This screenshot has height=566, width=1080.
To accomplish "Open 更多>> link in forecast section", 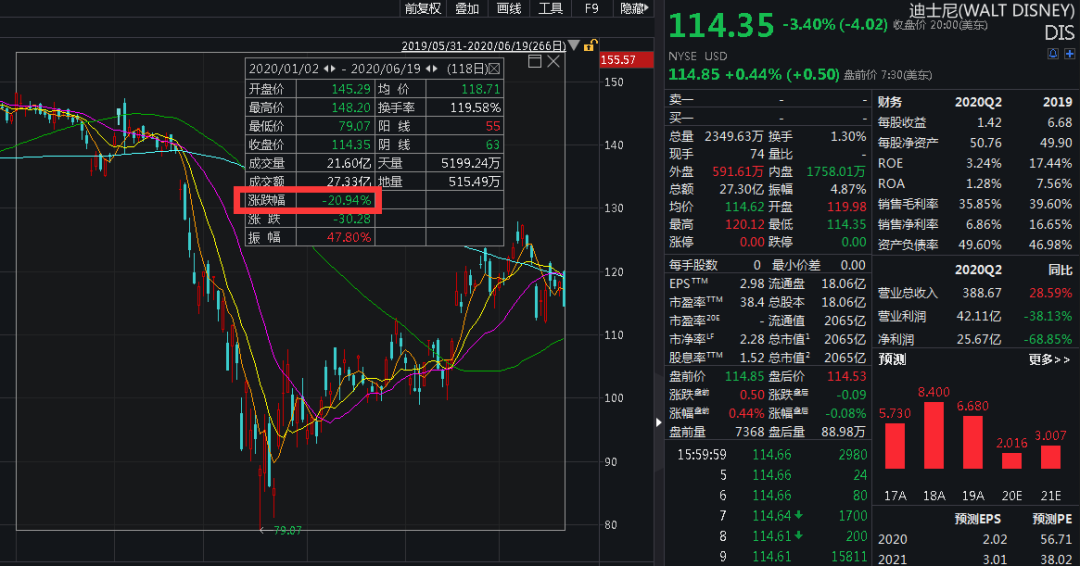I will pyautogui.click(x=1049, y=359).
